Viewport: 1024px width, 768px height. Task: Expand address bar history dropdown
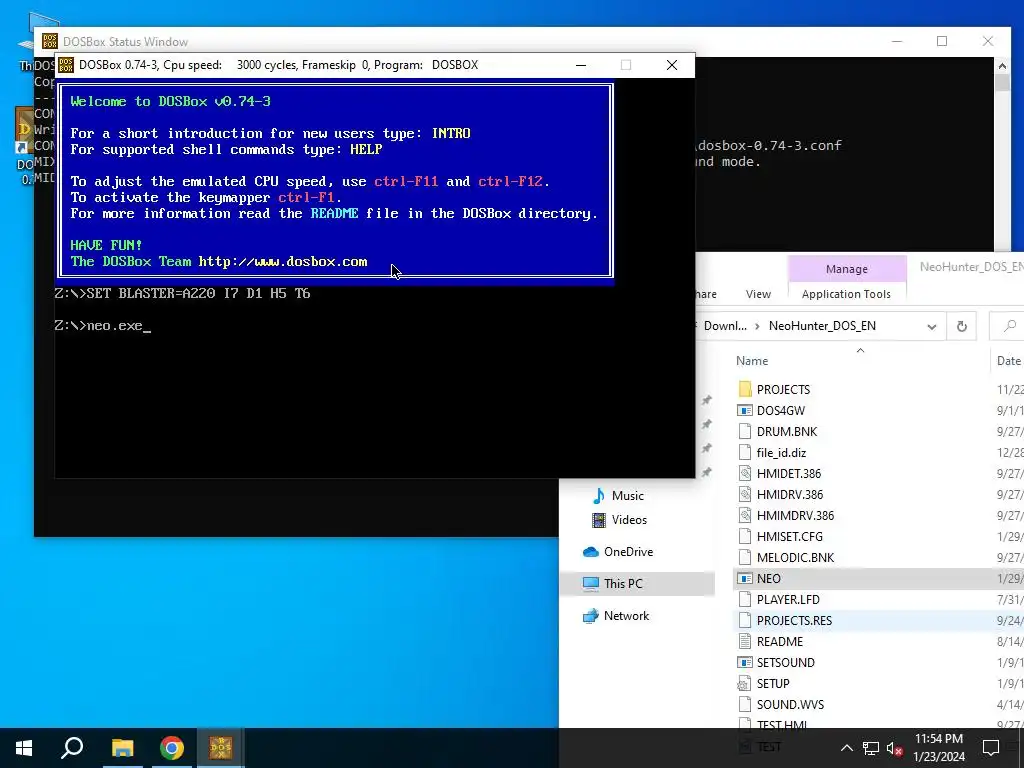coord(931,326)
